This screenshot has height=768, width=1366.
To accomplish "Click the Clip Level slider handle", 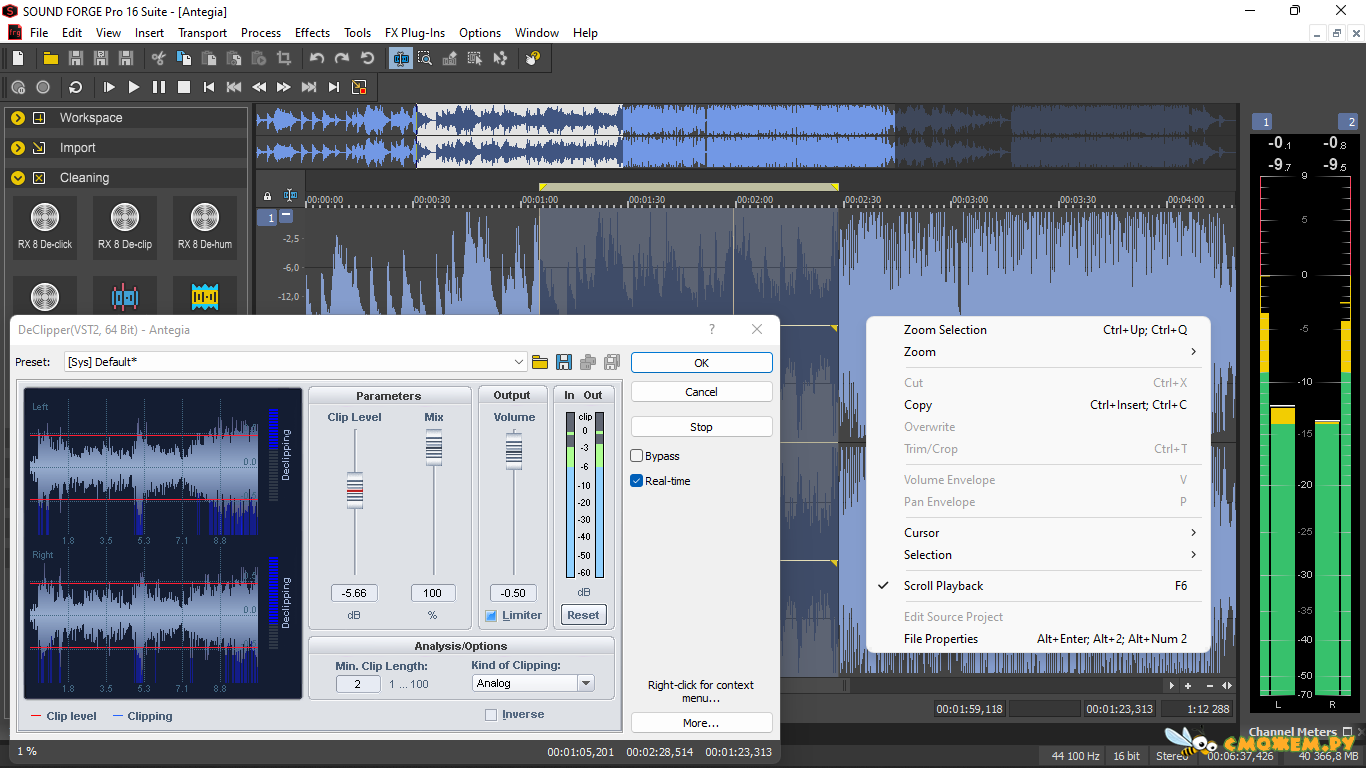I will (354, 490).
